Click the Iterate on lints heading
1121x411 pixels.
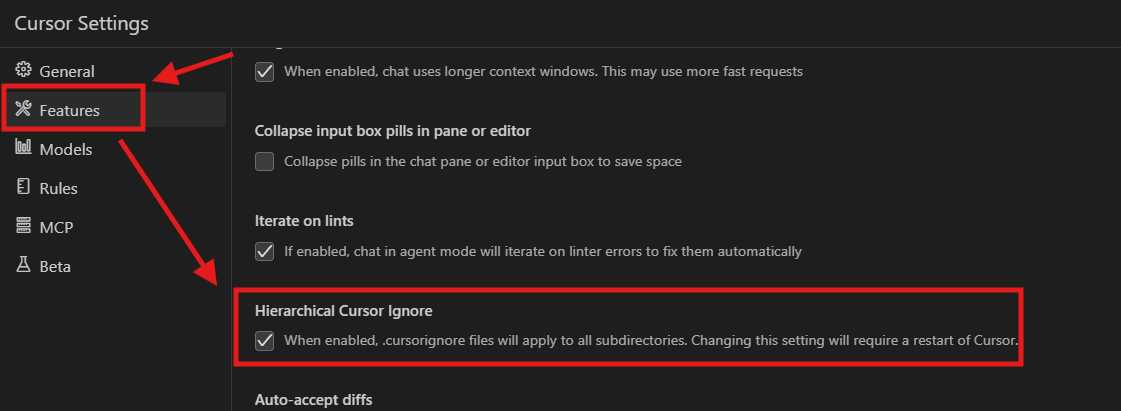[x=304, y=220]
